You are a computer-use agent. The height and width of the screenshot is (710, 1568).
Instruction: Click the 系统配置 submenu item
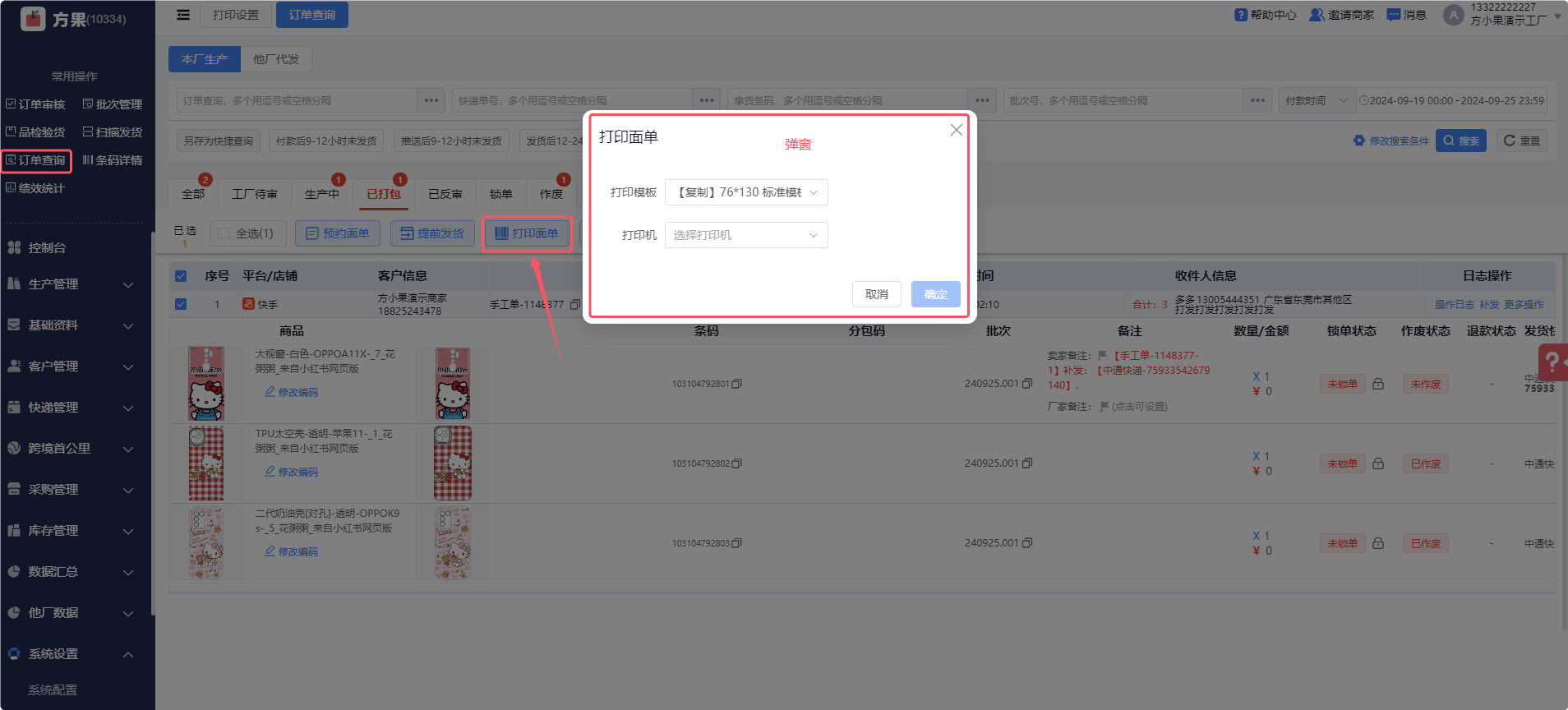(x=53, y=690)
